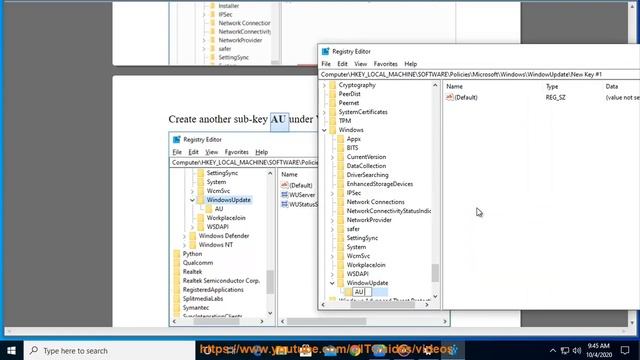Open the File menu in background Registry Editor
The width and height of the screenshot is (640, 360).
(177, 152)
